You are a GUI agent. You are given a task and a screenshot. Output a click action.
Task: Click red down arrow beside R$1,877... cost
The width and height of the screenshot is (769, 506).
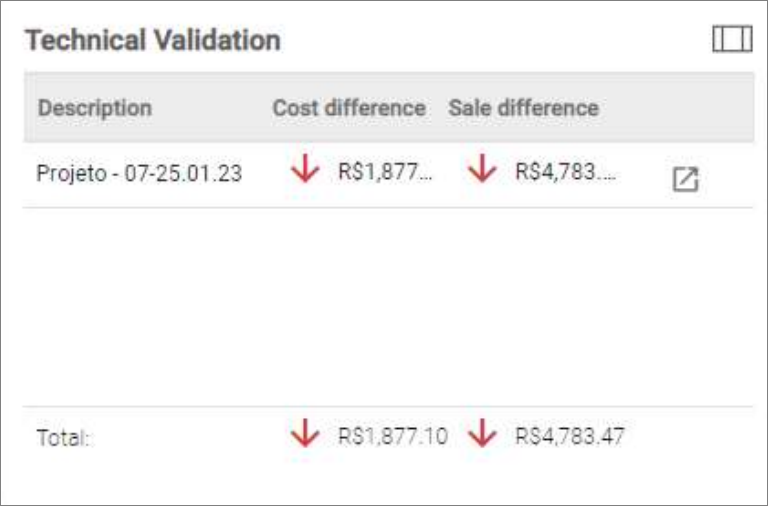[305, 168]
